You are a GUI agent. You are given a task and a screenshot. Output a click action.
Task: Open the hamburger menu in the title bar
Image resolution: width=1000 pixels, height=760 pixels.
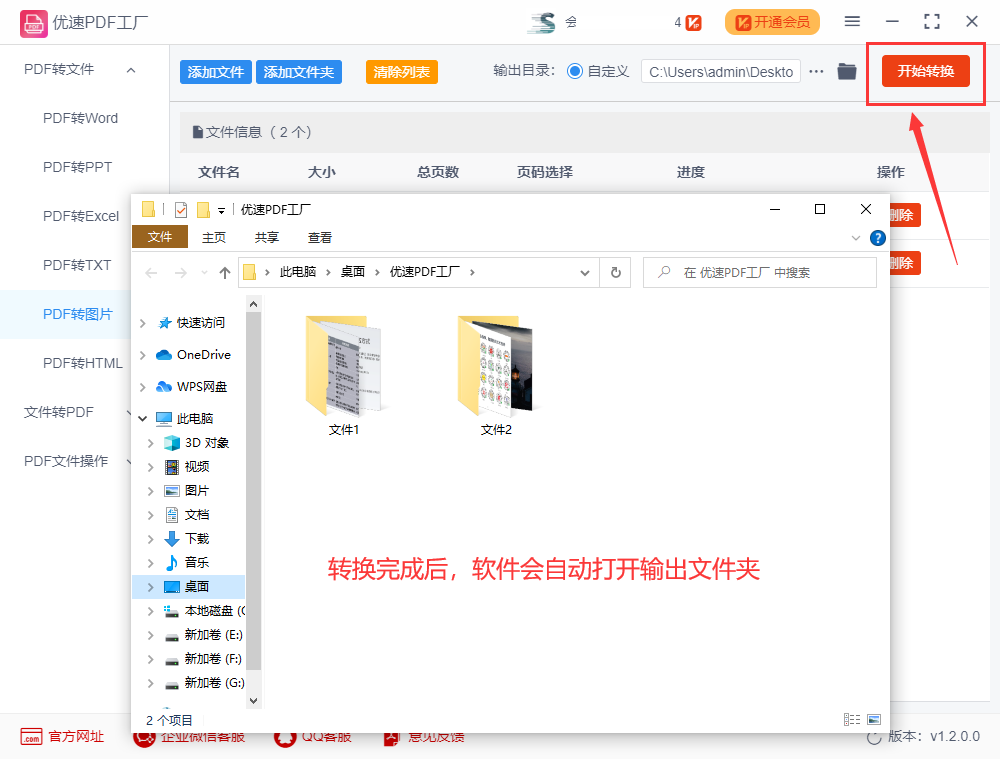pos(852,22)
